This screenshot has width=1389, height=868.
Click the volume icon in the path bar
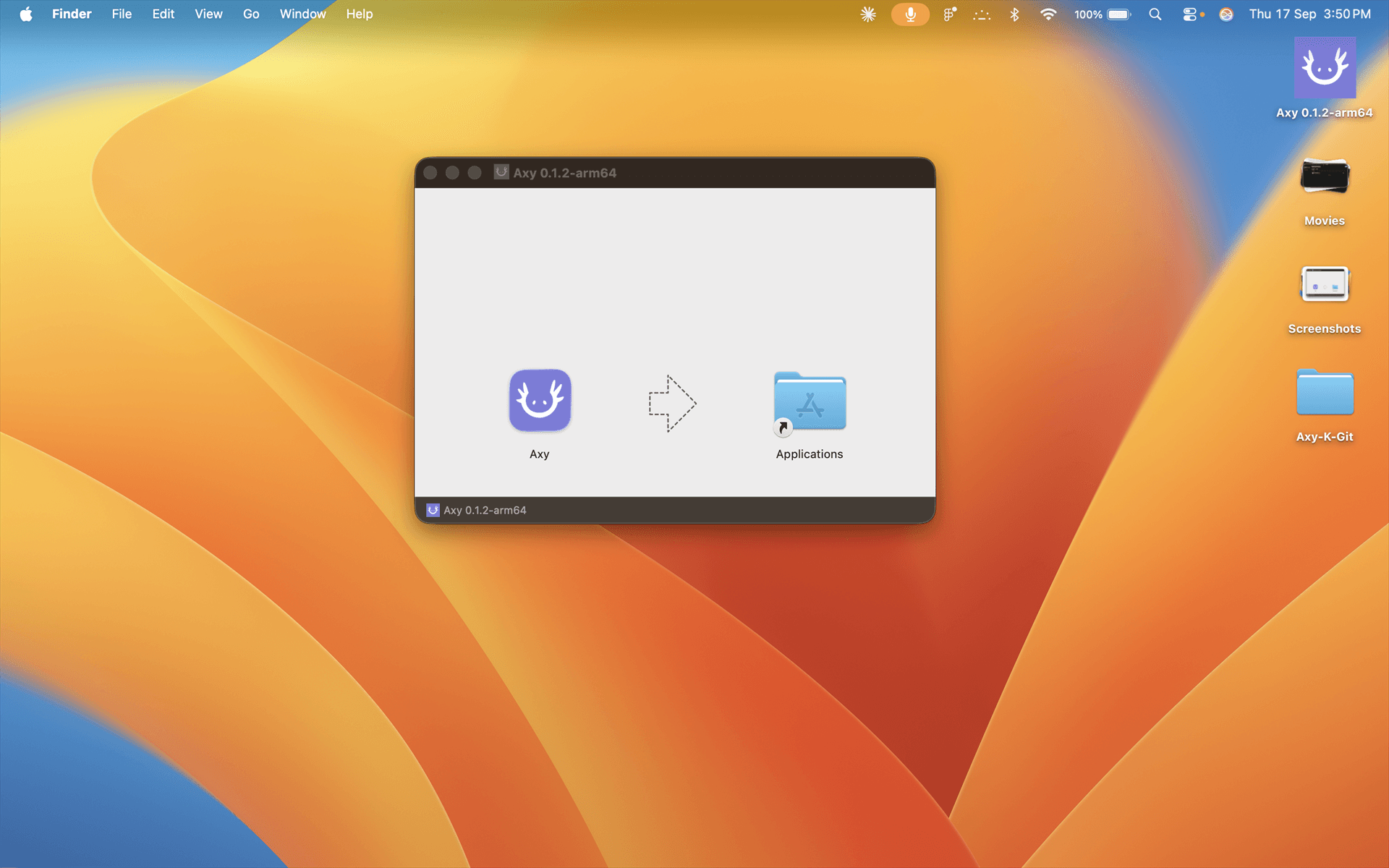[x=433, y=510]
